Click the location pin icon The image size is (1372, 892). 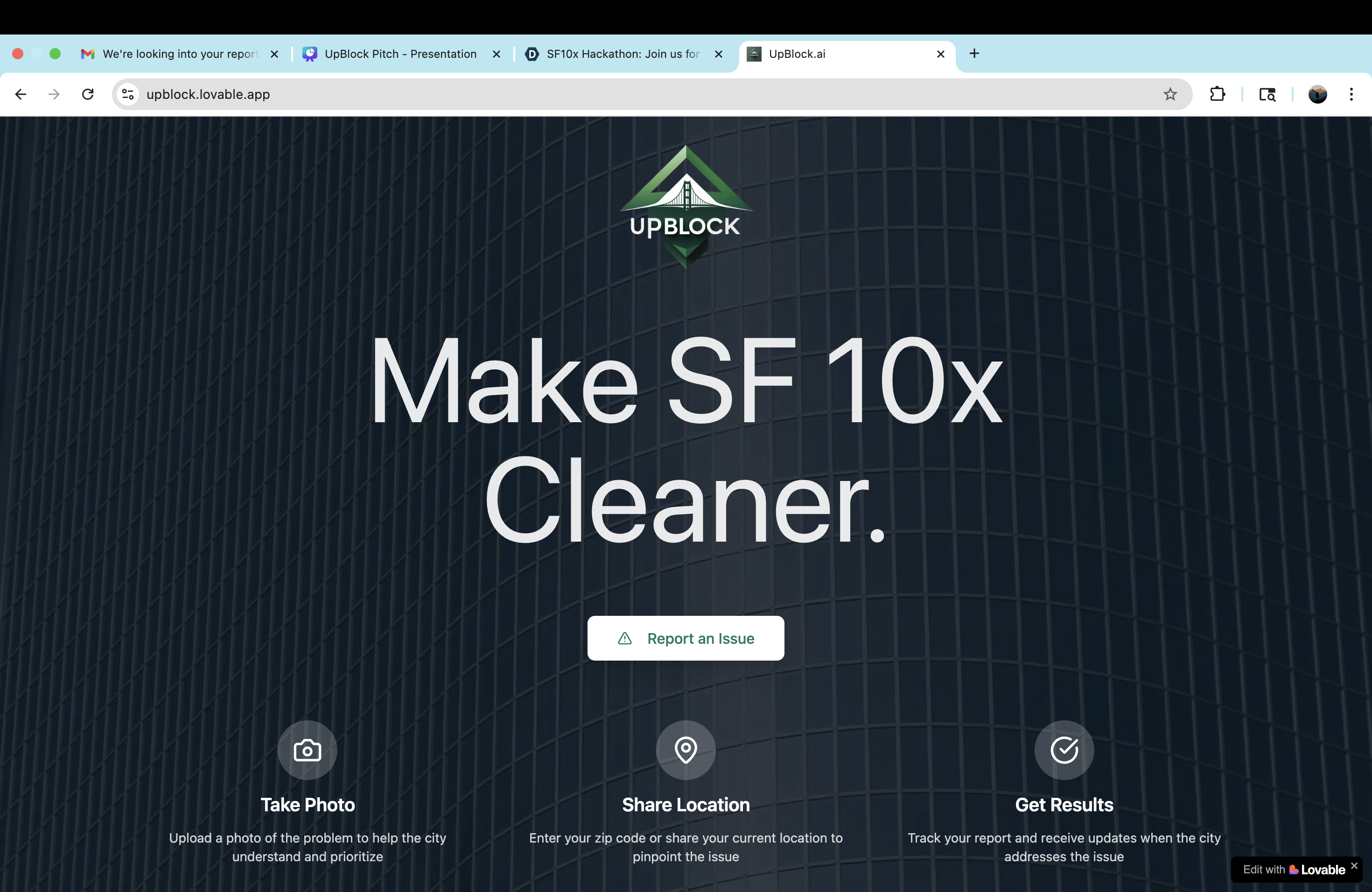click(x=686, y=750)
